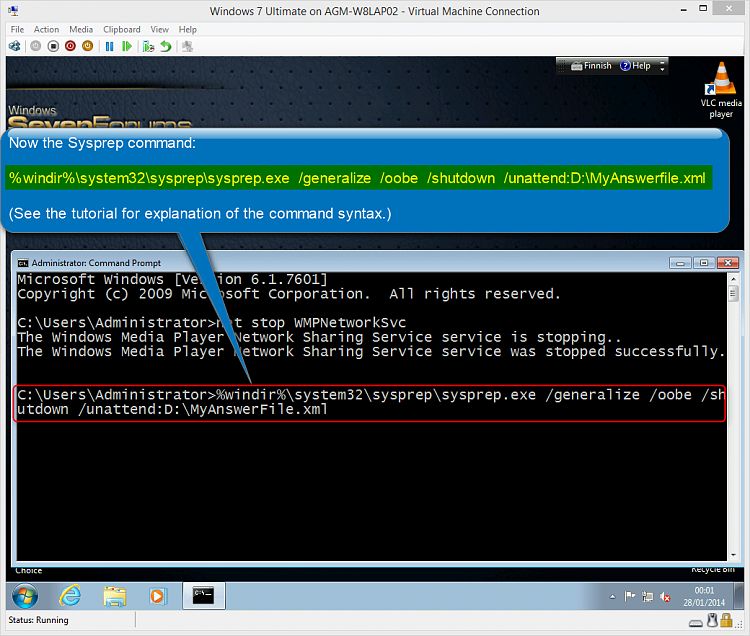Screen dimensions: 750x636
Task: Launch Windows Media Player from the taskbar
Action: click(158, 596)
